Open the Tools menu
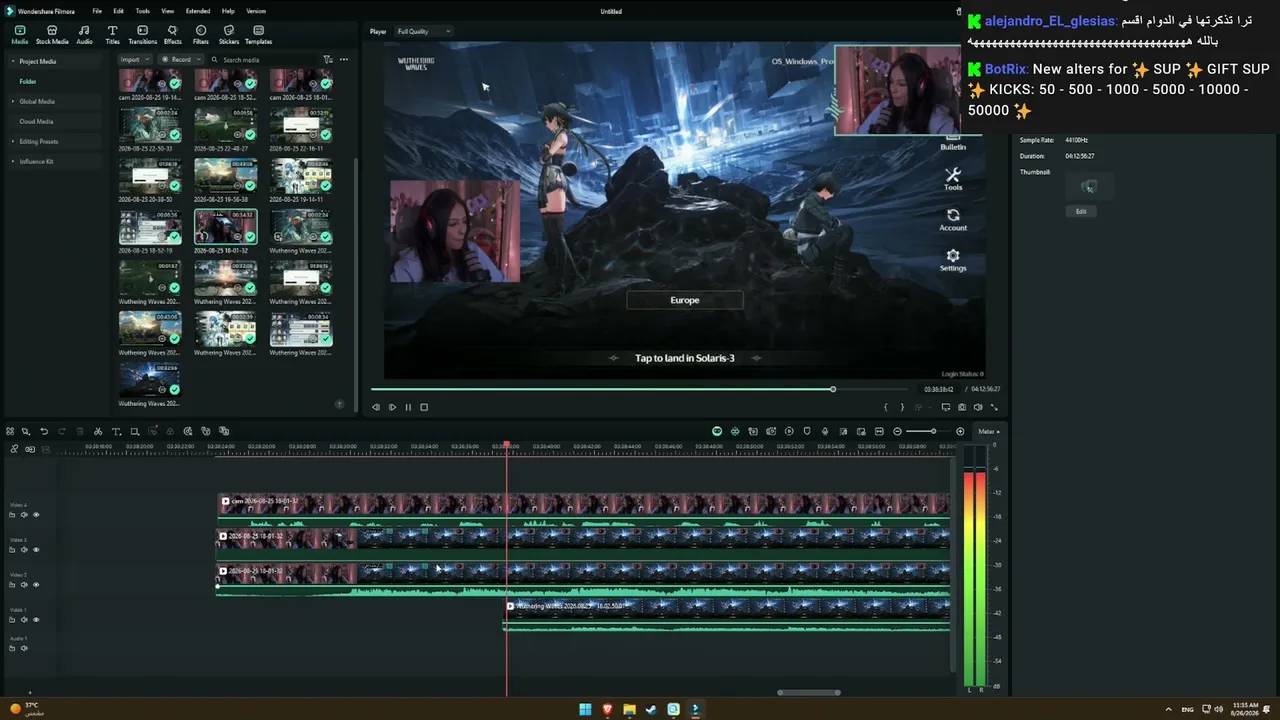Screen dimensions: 1280x720 pyautogui.click(x=143, y=11)
